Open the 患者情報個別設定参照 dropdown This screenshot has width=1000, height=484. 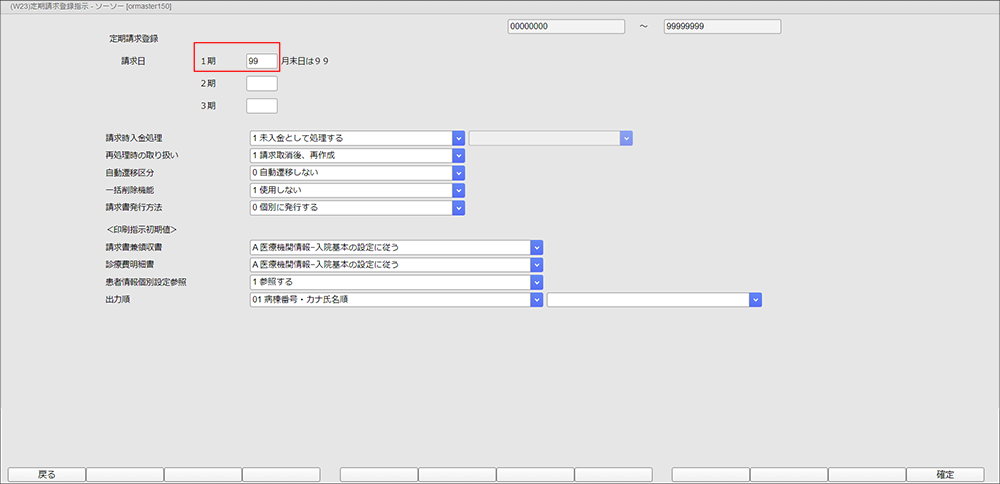(536, 282)
